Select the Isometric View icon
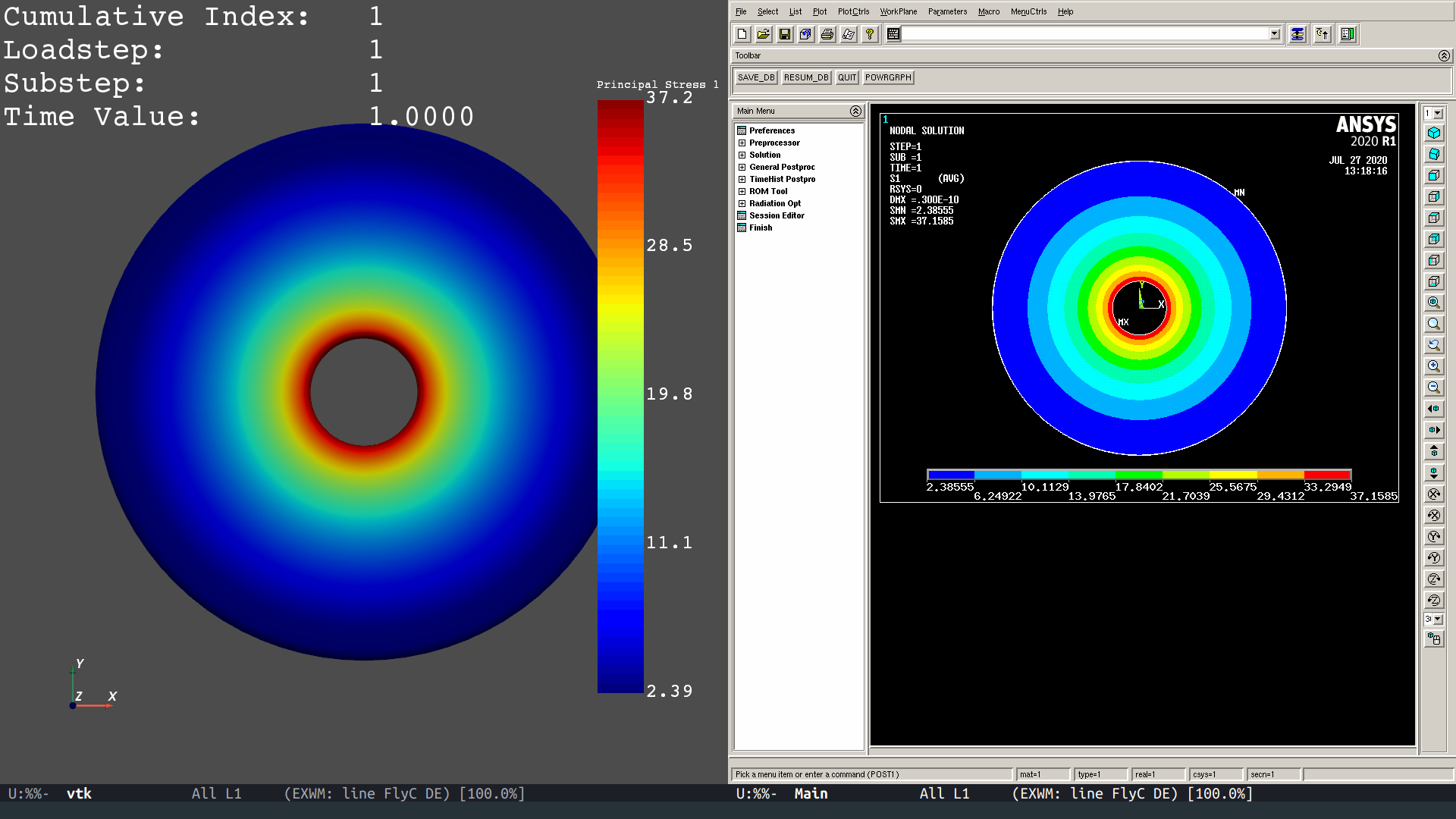This screenshot has height=819, width=1456. 1434,132
